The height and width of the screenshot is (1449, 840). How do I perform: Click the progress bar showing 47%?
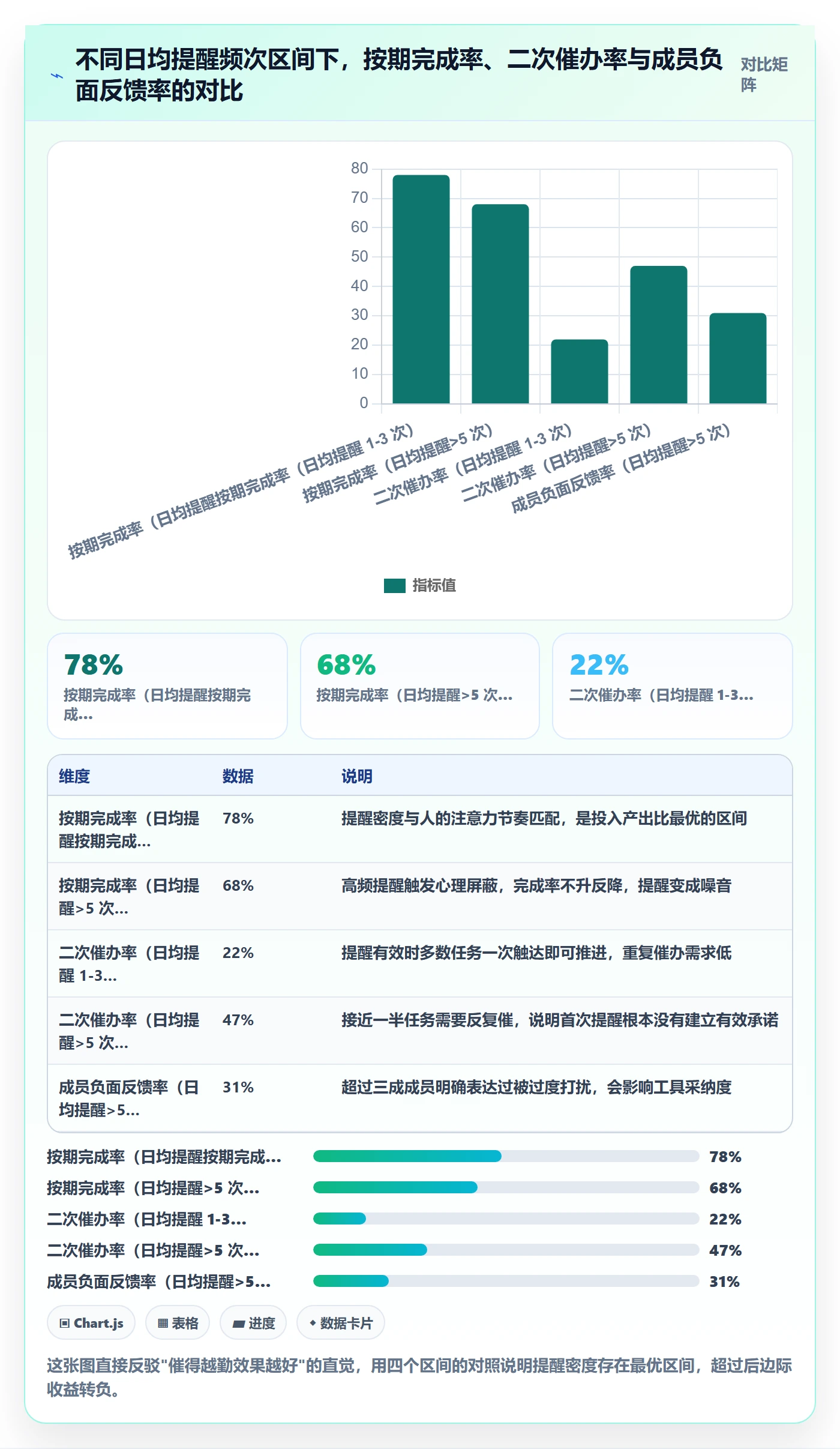coord(506,1250)
